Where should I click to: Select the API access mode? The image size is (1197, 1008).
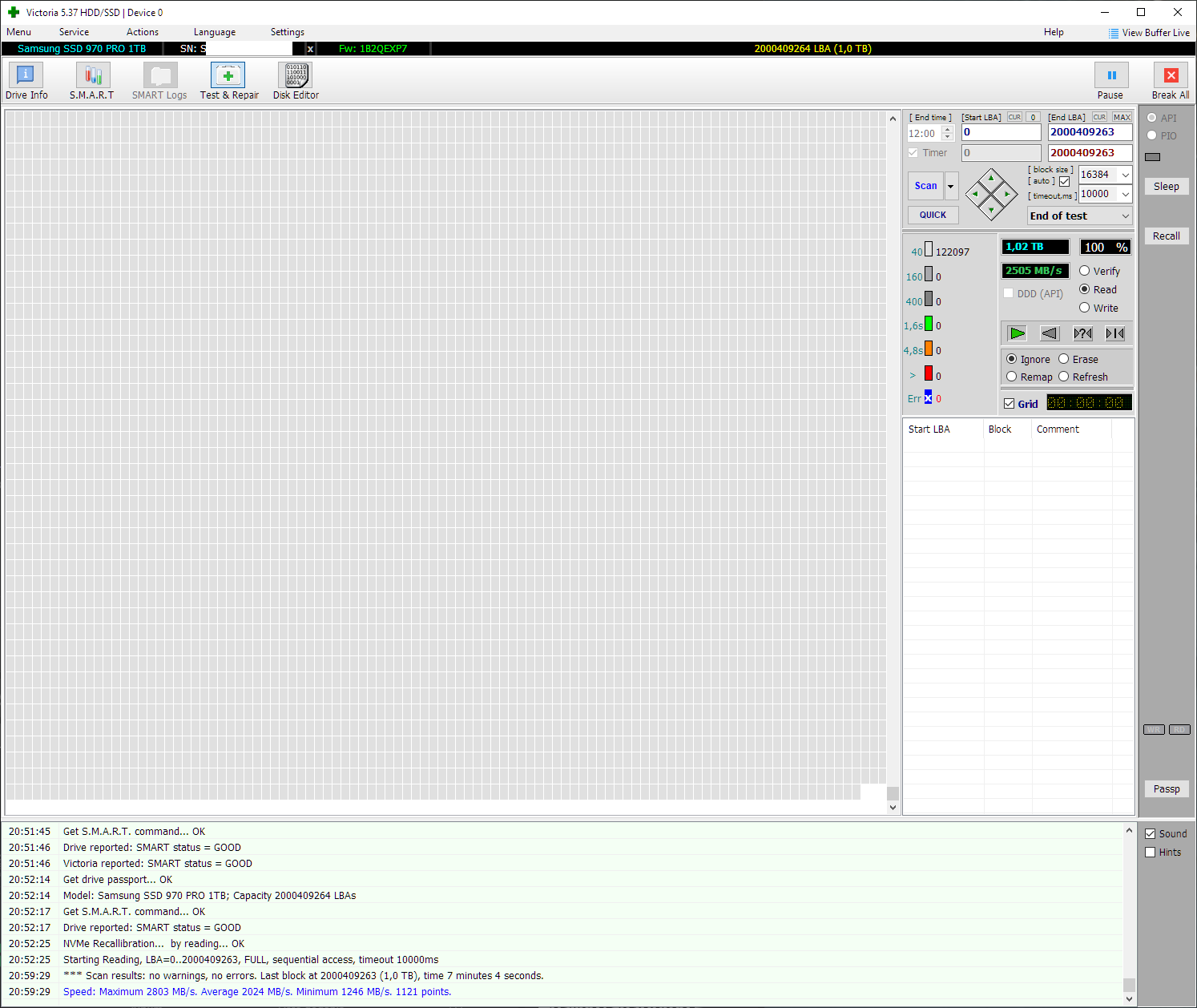(x=1152, y=118)
